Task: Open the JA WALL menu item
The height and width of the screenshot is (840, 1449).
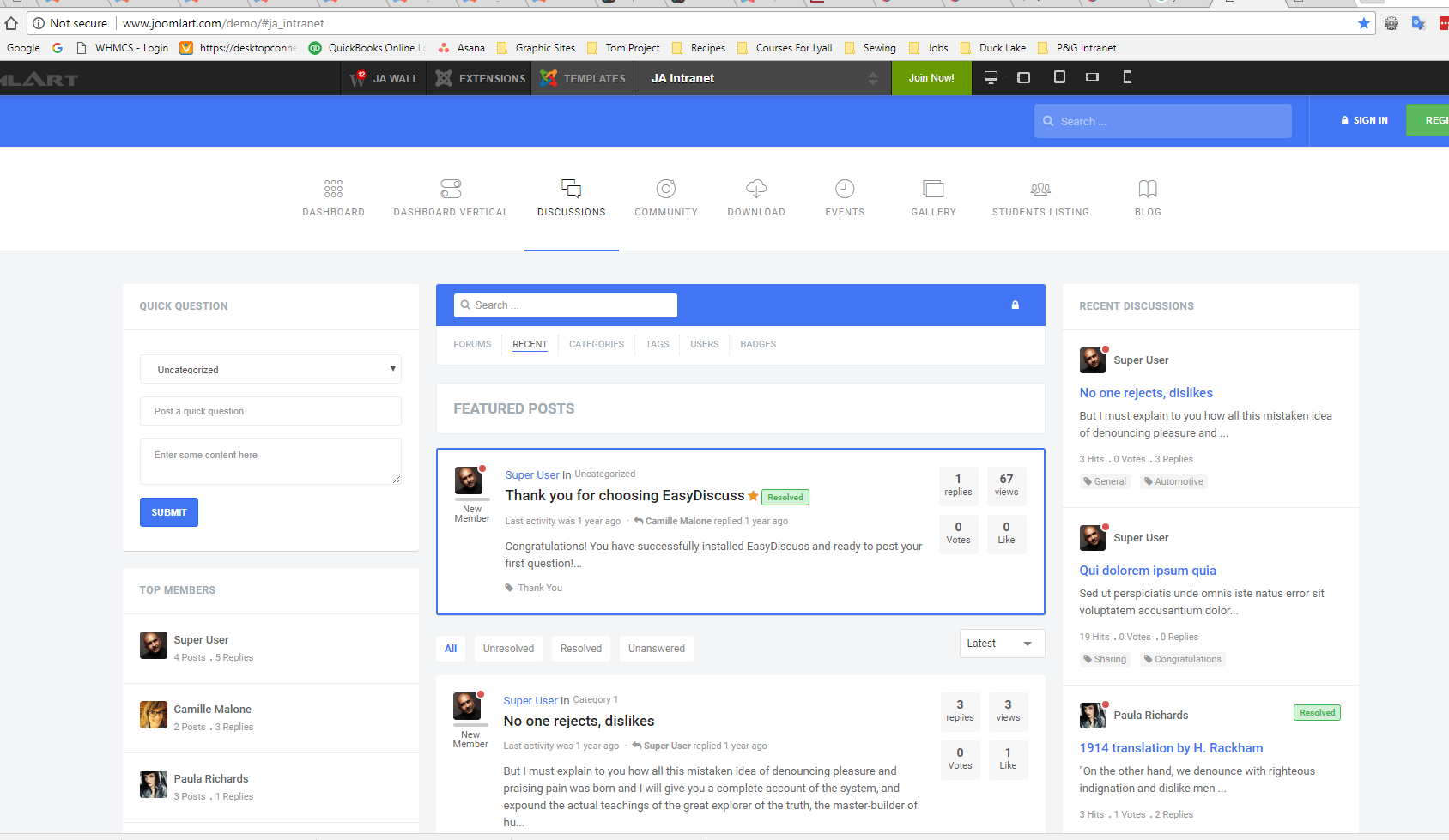Action: tap(385, 78)
